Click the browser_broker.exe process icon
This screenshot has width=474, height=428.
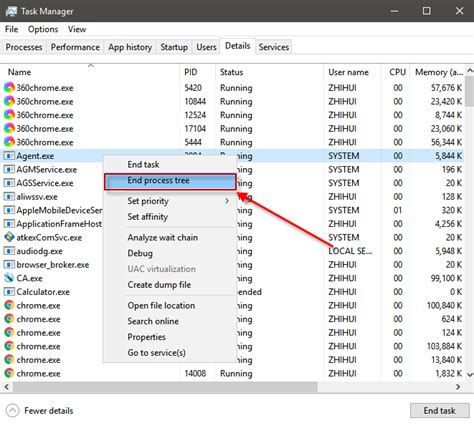click(x=9, y=265)
